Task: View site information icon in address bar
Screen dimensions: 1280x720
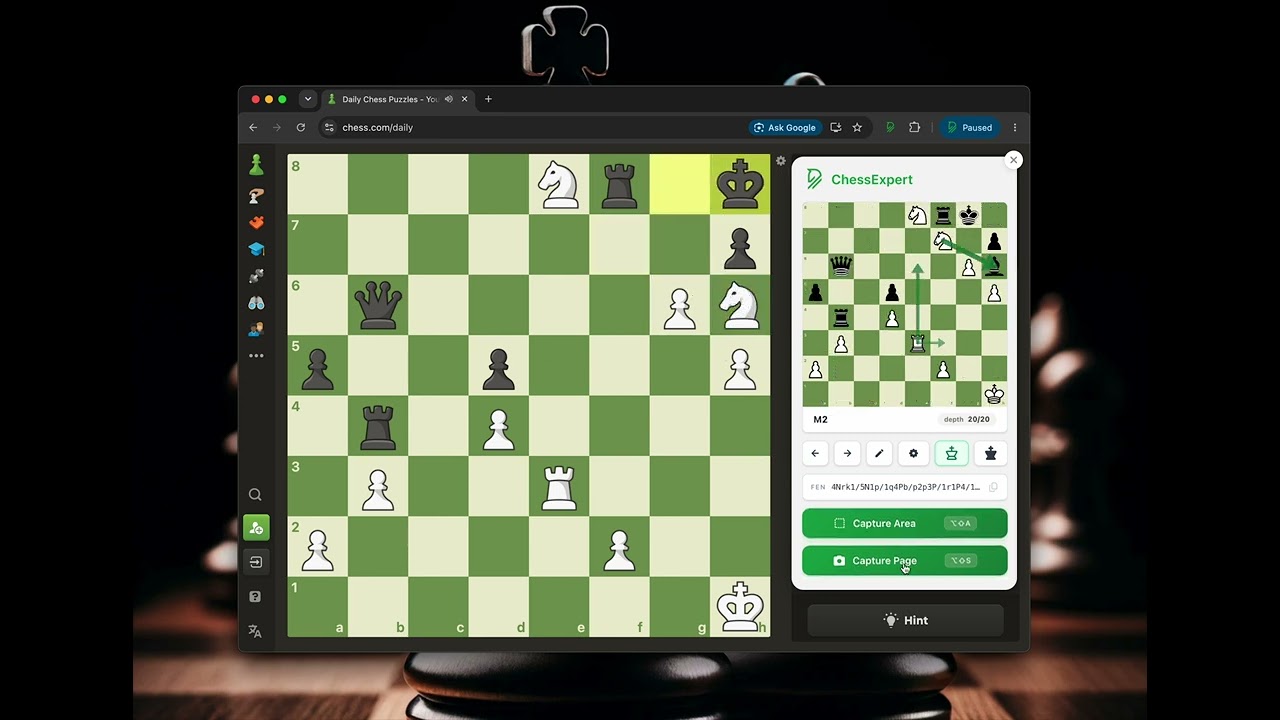Action: pos(329,127)
